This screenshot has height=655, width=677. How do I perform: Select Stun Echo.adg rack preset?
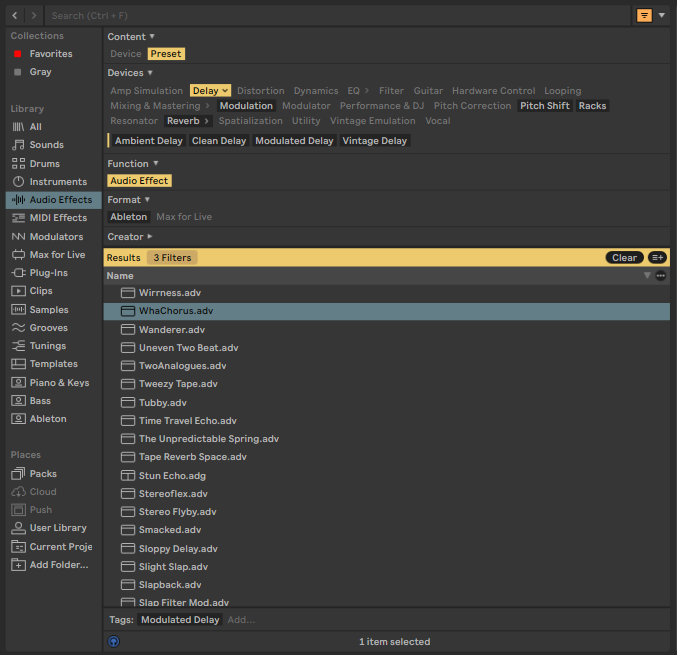pos(386,476)
